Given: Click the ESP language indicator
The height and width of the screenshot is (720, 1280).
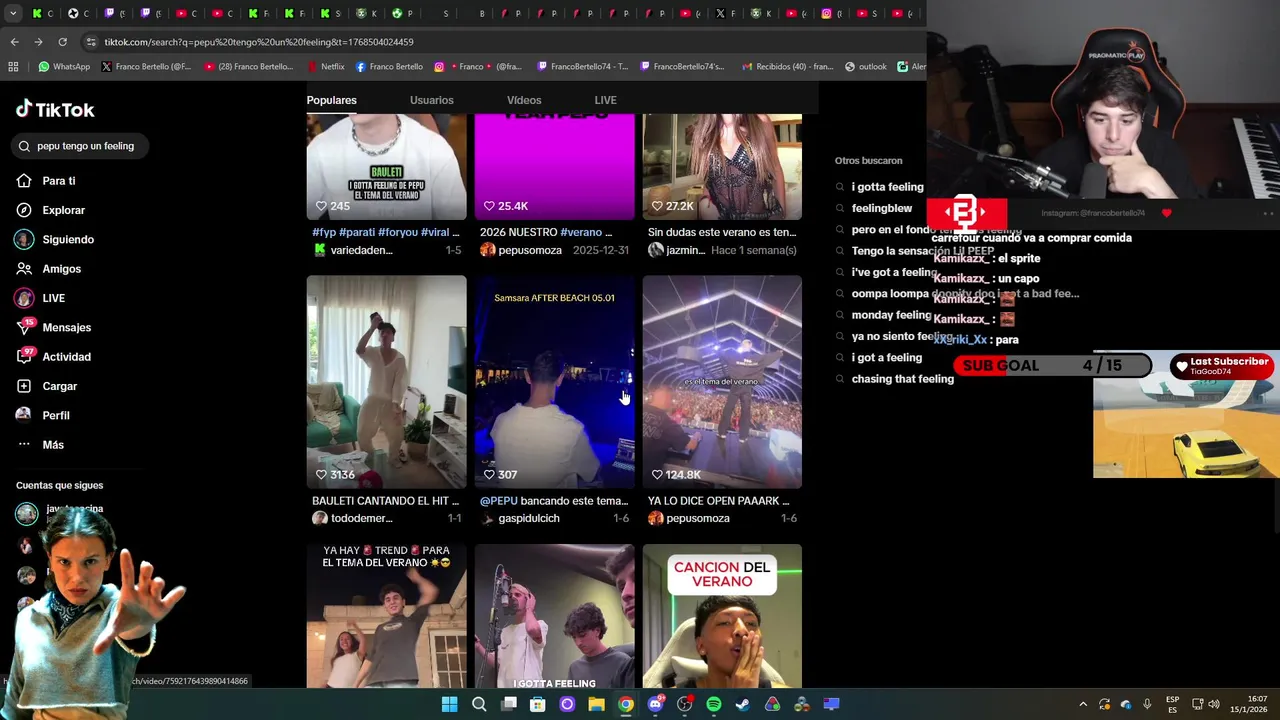Looking at the screenshot, I should [1172, 704].
